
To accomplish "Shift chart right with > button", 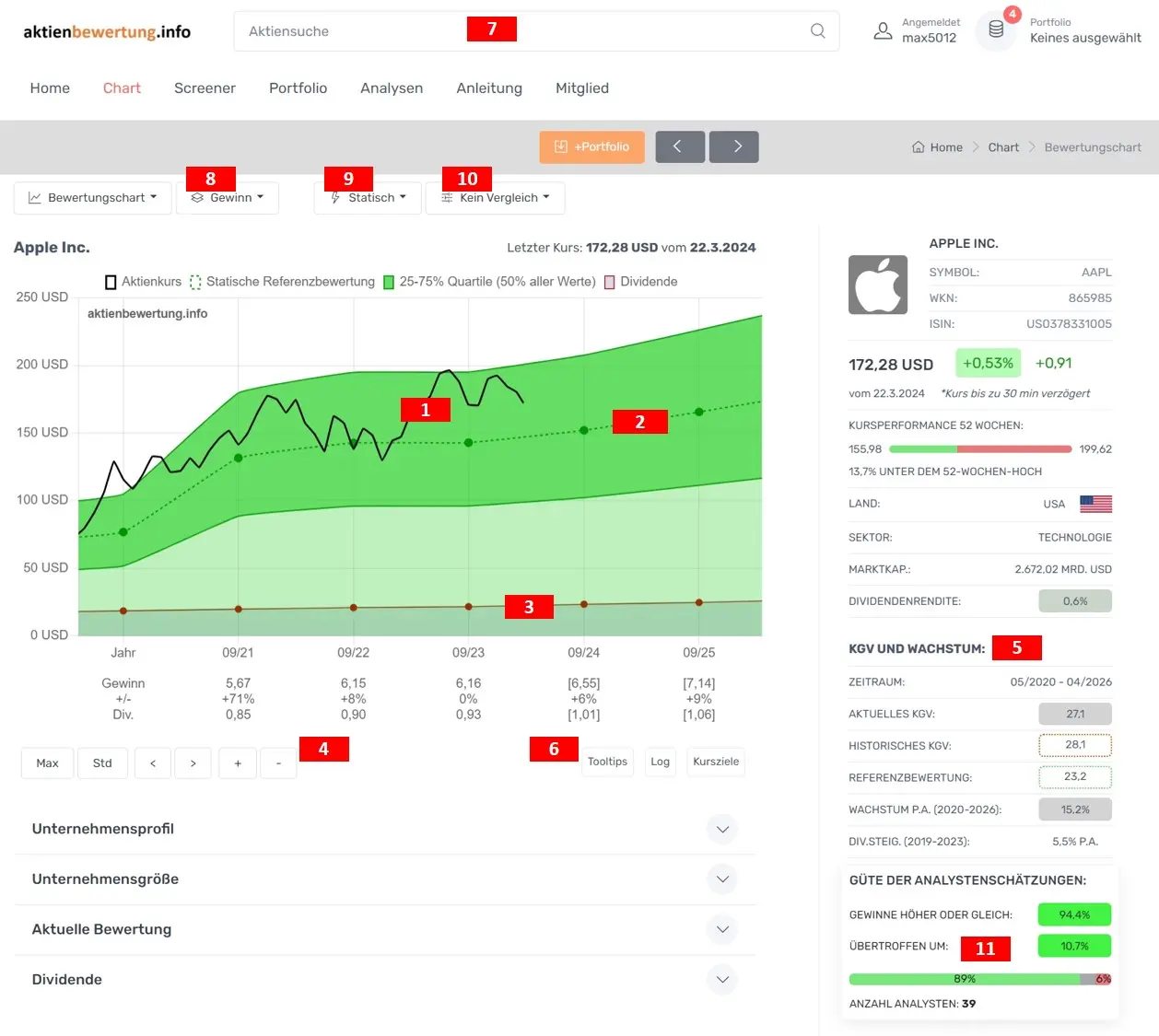I will tap(193, 763).
